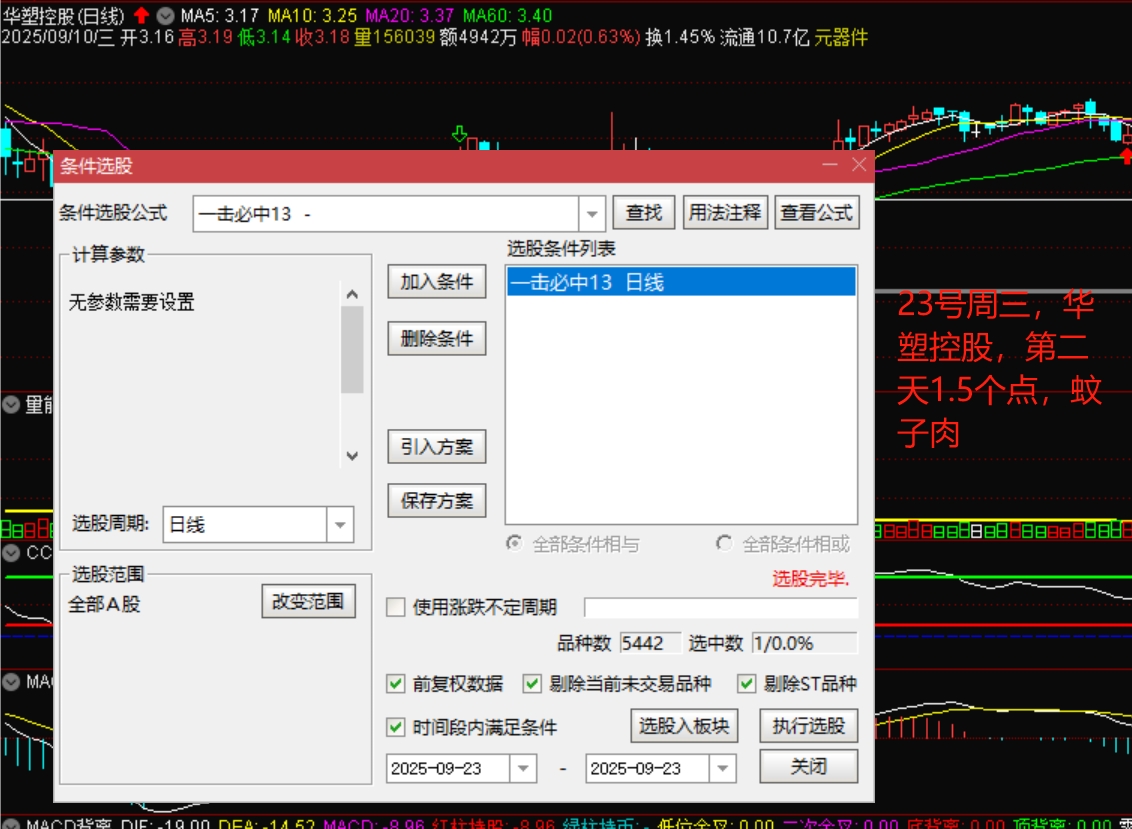Click the 关闭 button
Screen dimensions: 1132x829
pyautogui.click(x=809, y=766)
